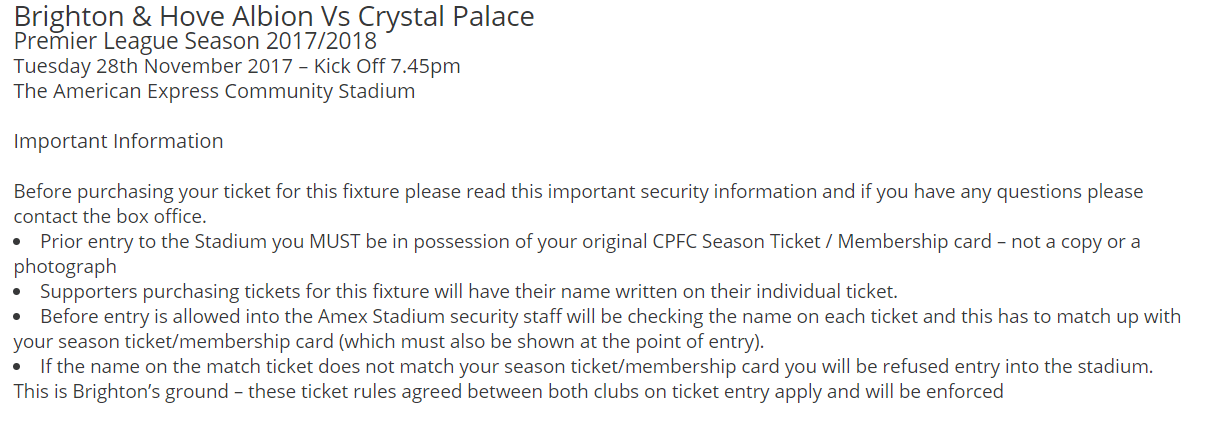Click the line starting 'This is Brighton's ground'
Viewport: 1217px width, 423px height.
coord(508,392)
